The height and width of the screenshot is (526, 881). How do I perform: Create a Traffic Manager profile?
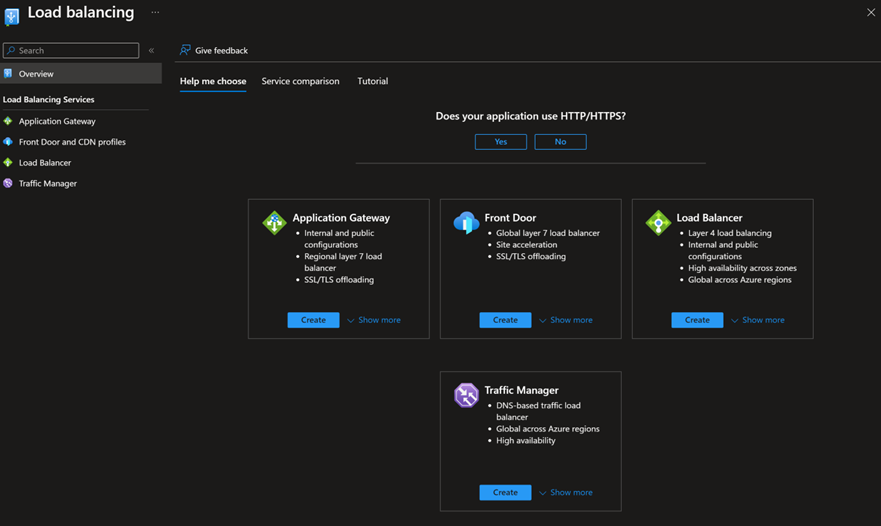505,492
